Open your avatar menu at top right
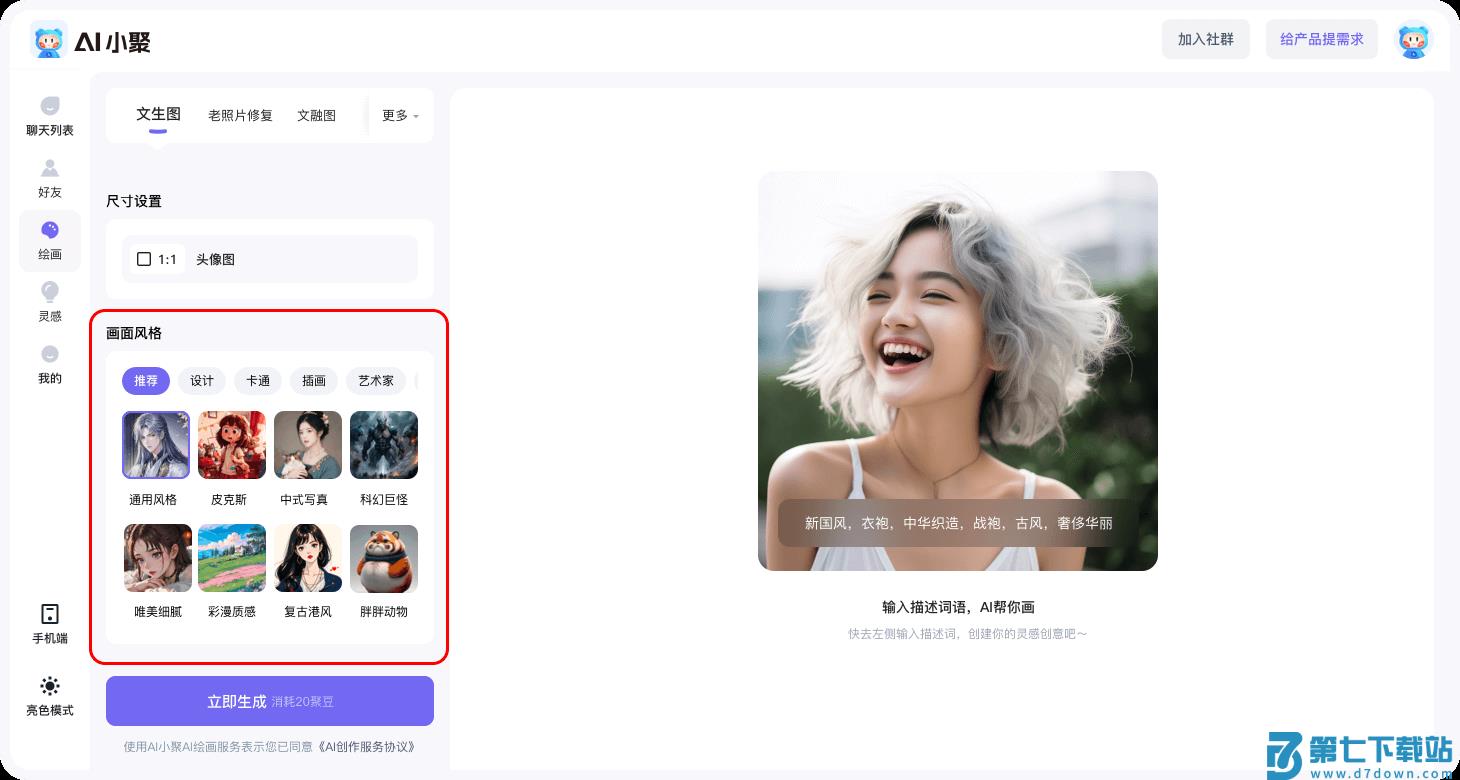Viewport: 1460px width, 780px height. coord(1413,40)
